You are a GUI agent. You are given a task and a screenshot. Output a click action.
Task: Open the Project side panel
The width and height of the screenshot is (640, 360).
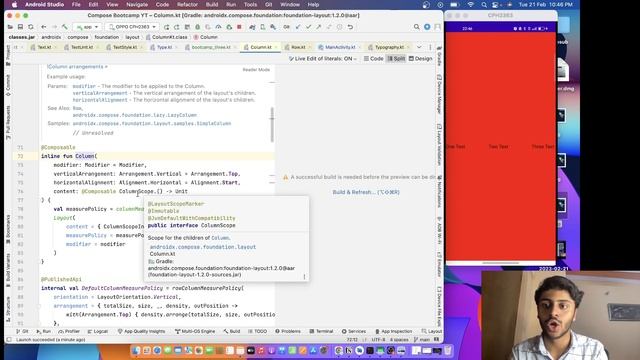point(8,56)
